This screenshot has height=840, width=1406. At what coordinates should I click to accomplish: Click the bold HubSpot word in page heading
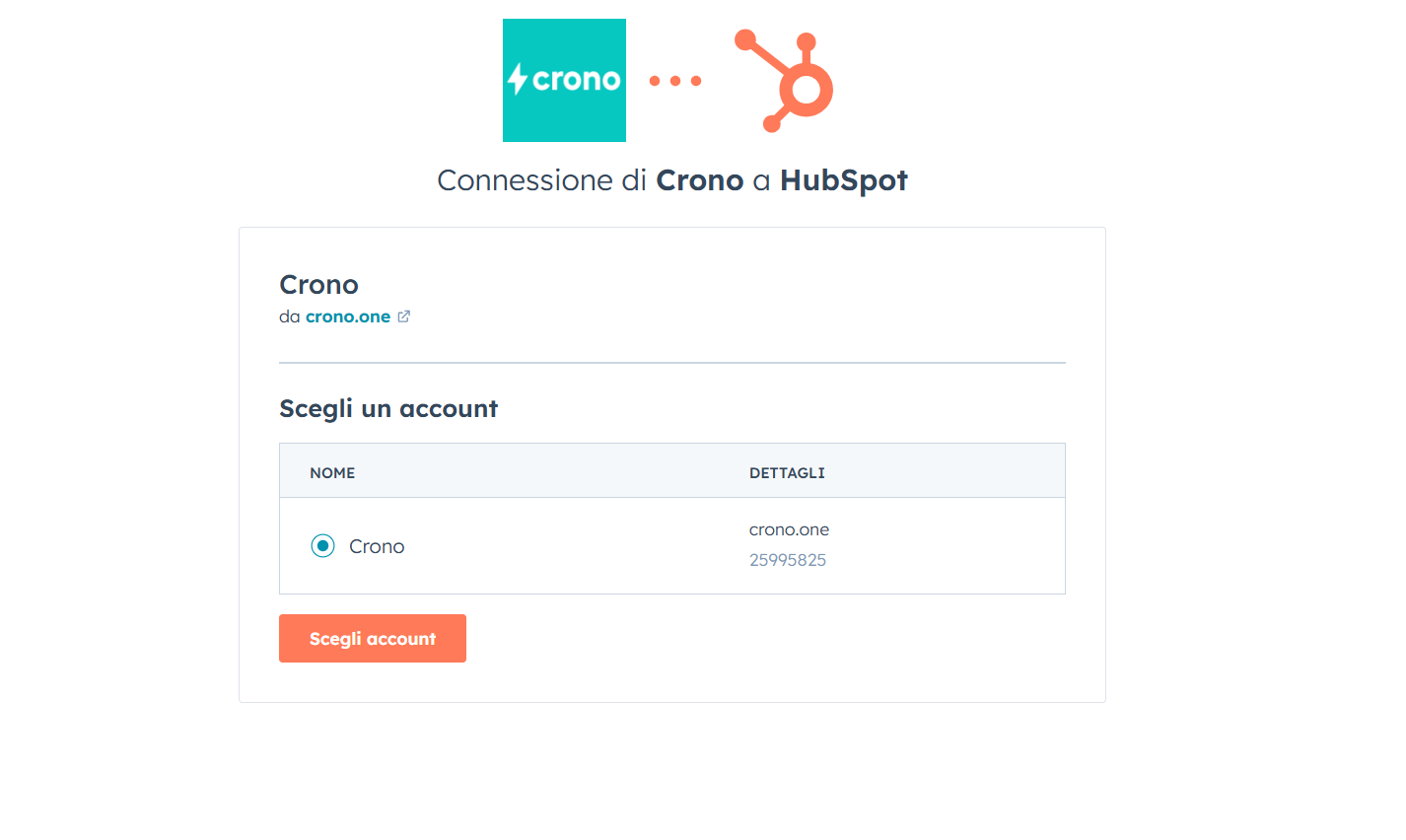point(843,180)
